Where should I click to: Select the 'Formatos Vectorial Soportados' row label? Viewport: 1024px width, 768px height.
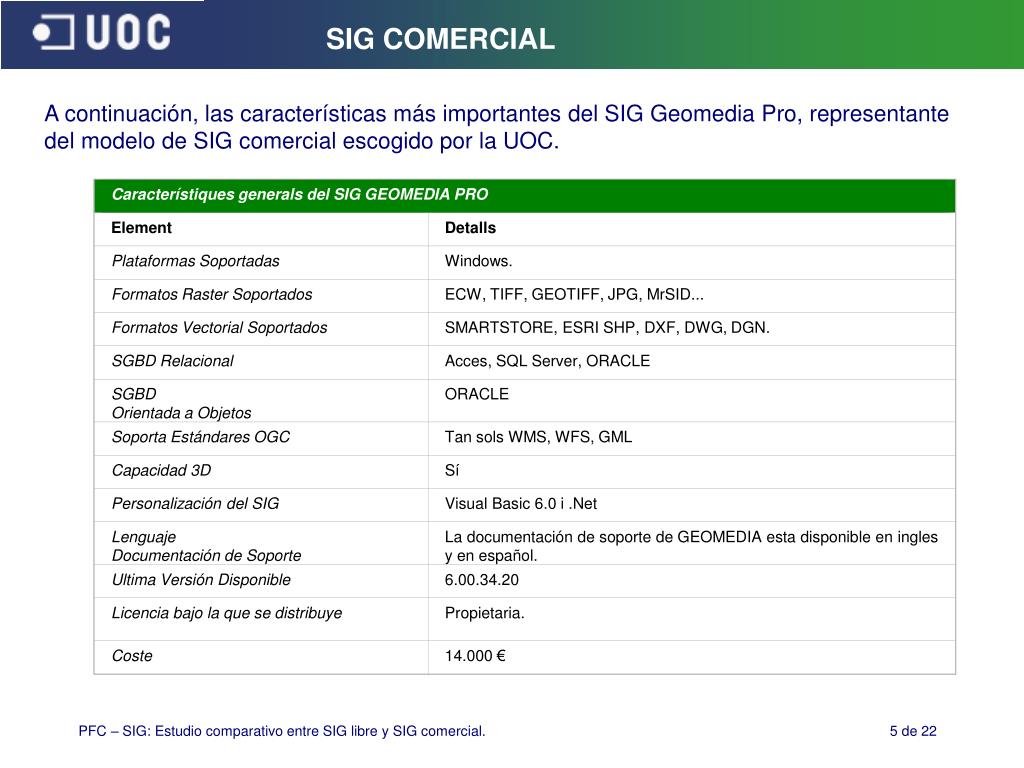click(x=219, y=328)
